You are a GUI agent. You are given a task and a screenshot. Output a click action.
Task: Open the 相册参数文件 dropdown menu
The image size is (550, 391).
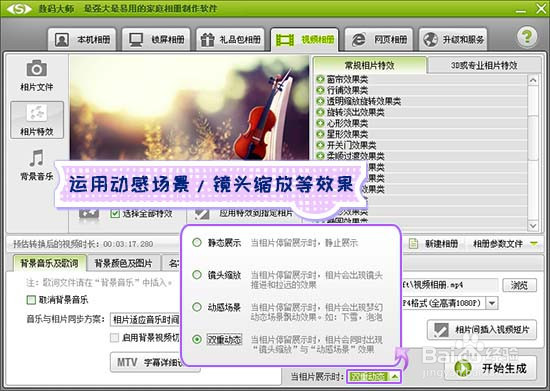click(x=505, y=243)
